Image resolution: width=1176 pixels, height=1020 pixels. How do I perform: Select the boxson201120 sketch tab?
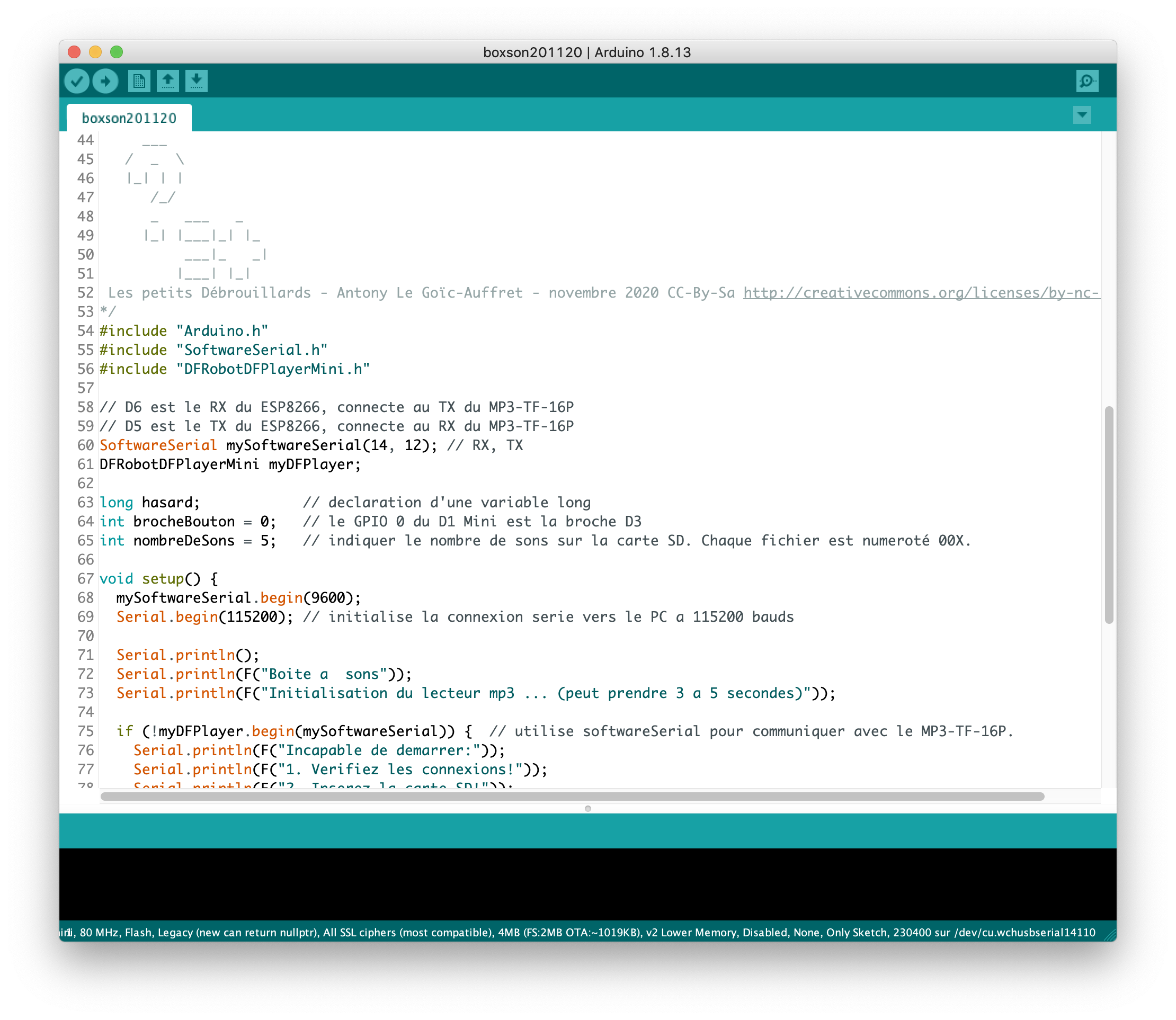pyautogui.click(x=129, y=118)
